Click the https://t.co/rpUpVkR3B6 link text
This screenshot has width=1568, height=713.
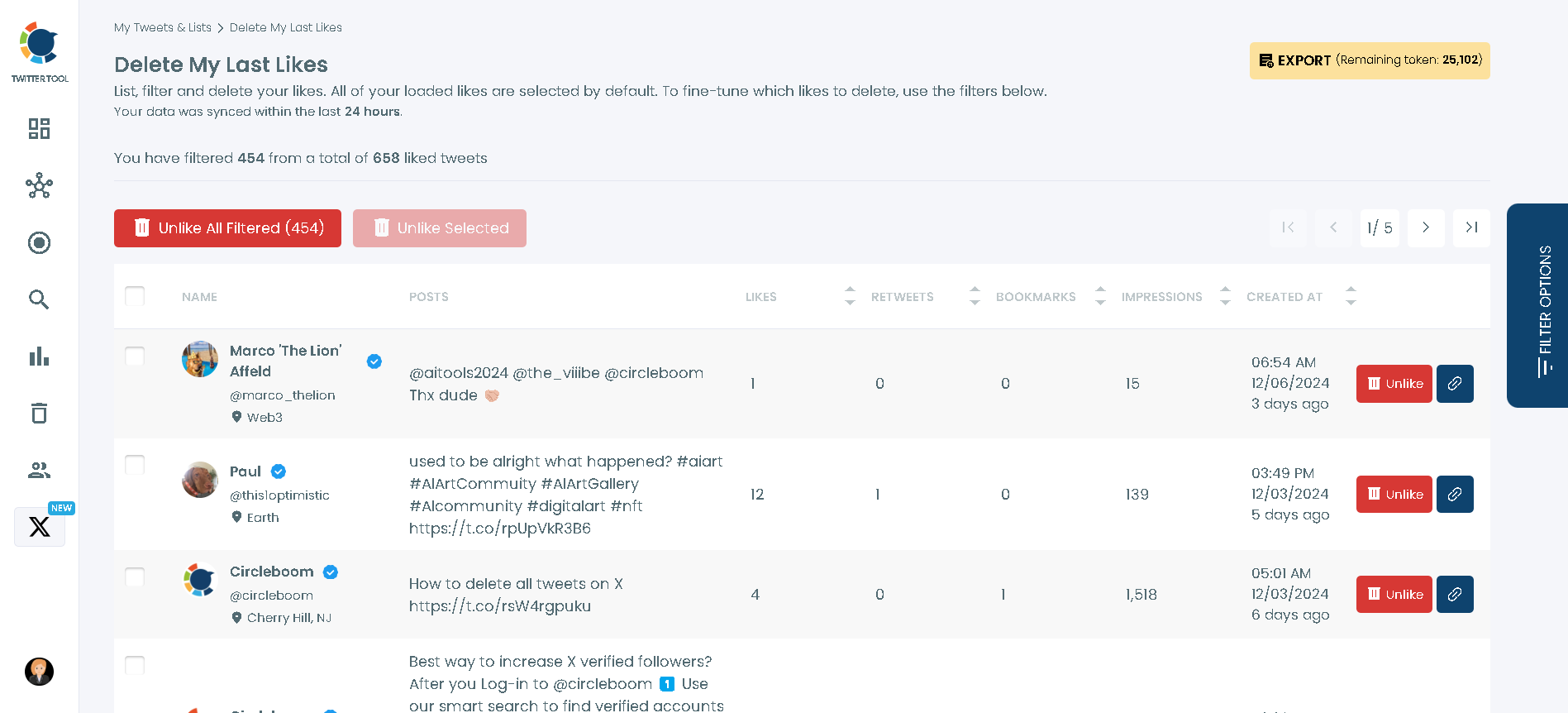point(500,529)
